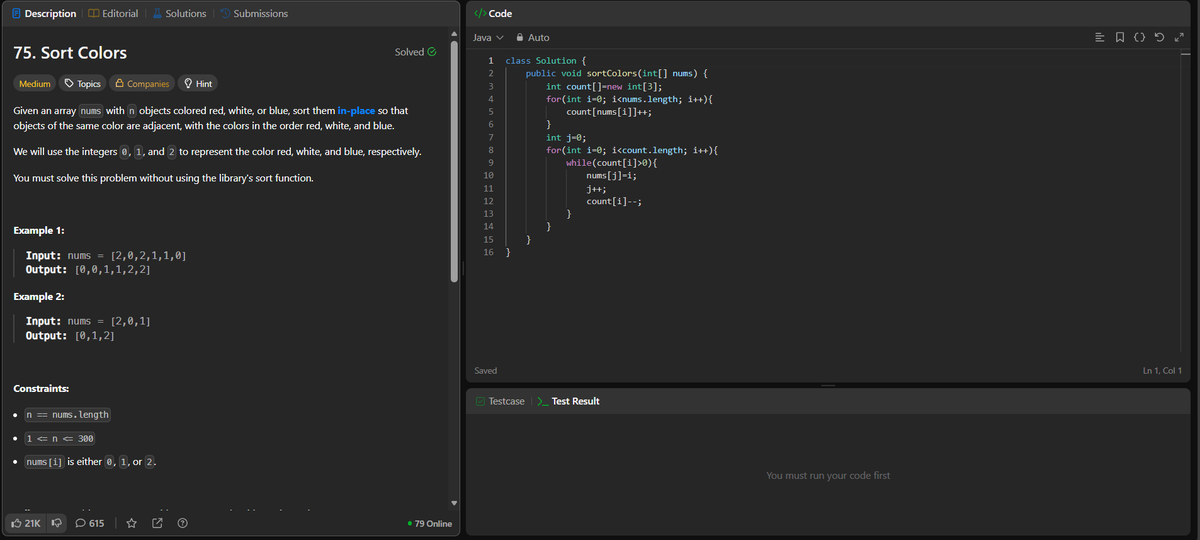The image size is (1200, 540).
Task: Click the 'count[i]--;' code line
Action: click(614, 202)
